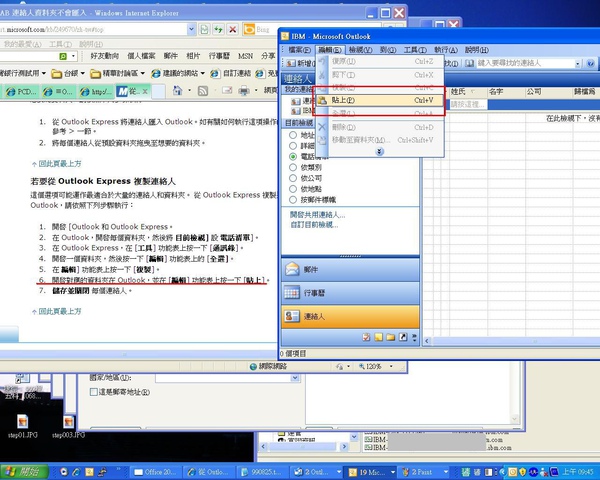Click the Shortcuts icon in navigation pane
The image size is (600, 480).
[403, 337]
